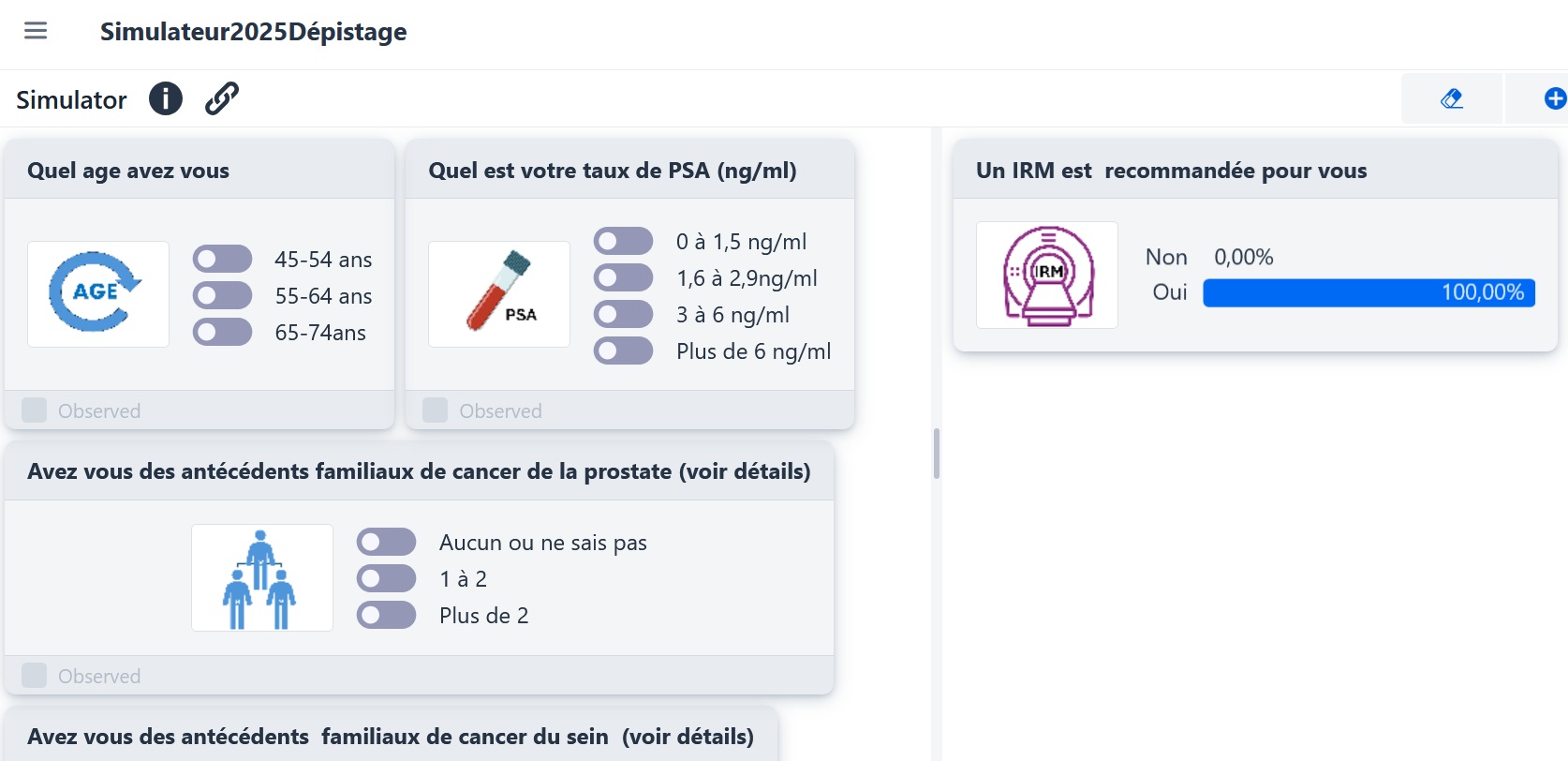Expand breast cancer 'voir détails'
The image size is (1568, 761).
click(x=690, y=737)
